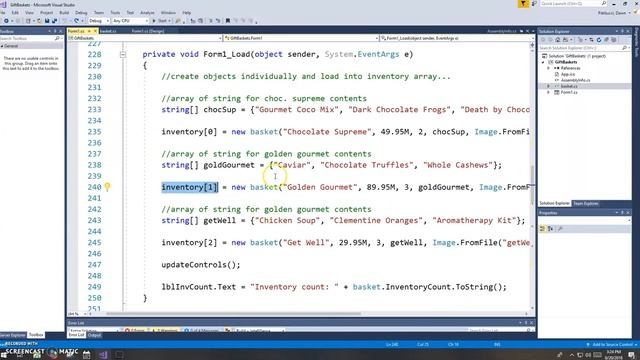Select the Solution 'GiftBaskets' root node
640x360 pixels.
577,56
